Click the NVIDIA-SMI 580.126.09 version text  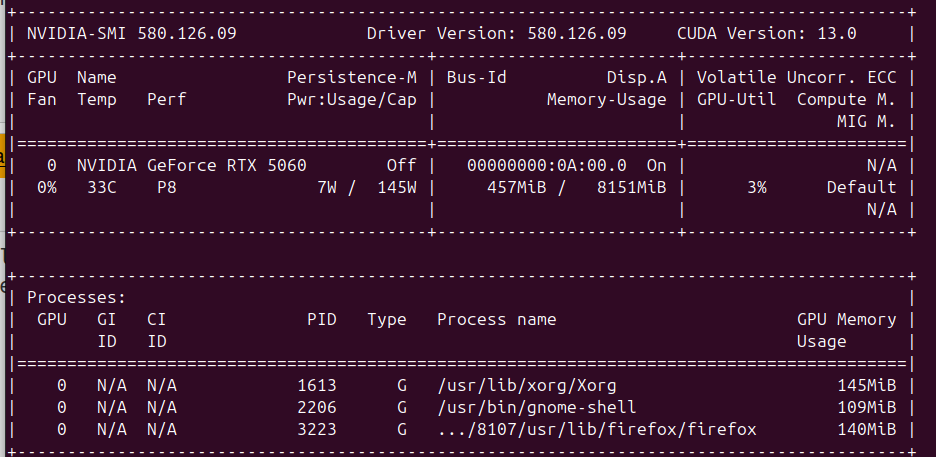(x=131, y=33)
